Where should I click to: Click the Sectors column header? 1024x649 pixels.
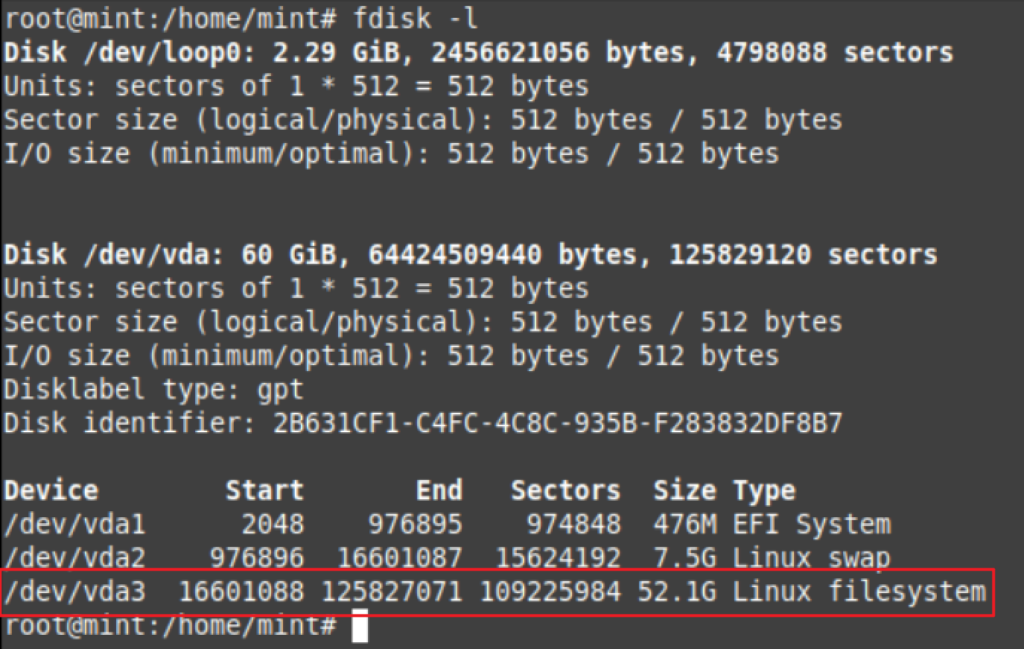tap(566, 490)
